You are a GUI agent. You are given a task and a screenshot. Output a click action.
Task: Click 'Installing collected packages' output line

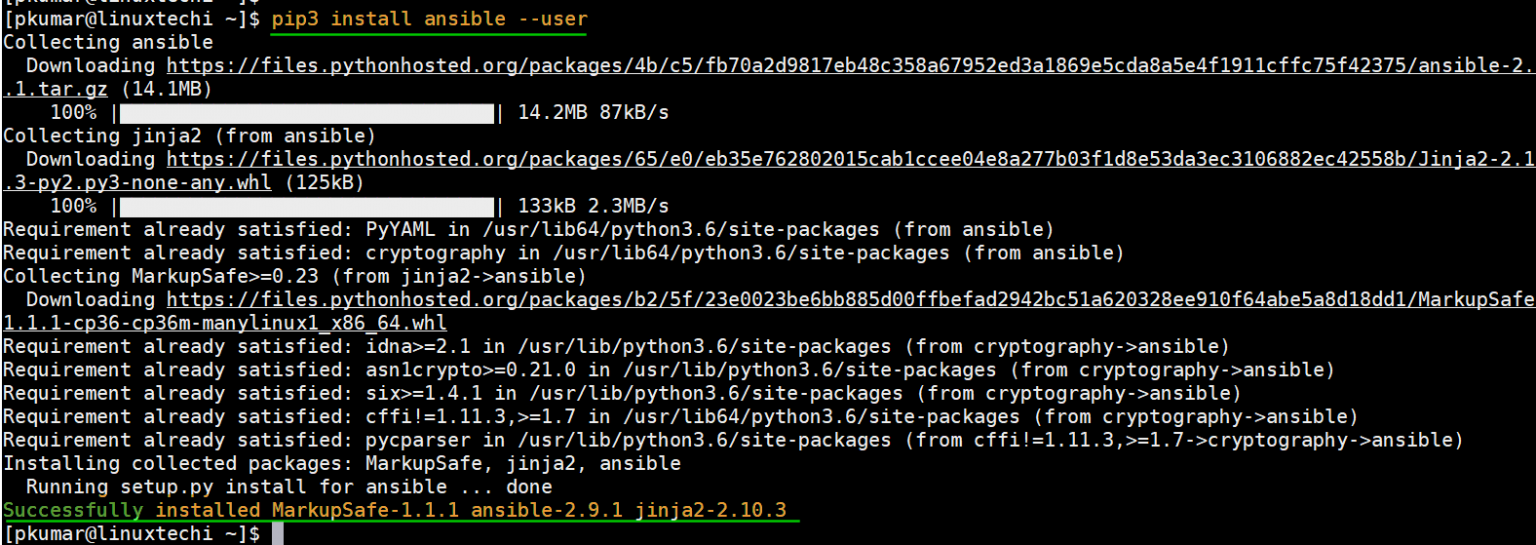click(x=341, y=464)
